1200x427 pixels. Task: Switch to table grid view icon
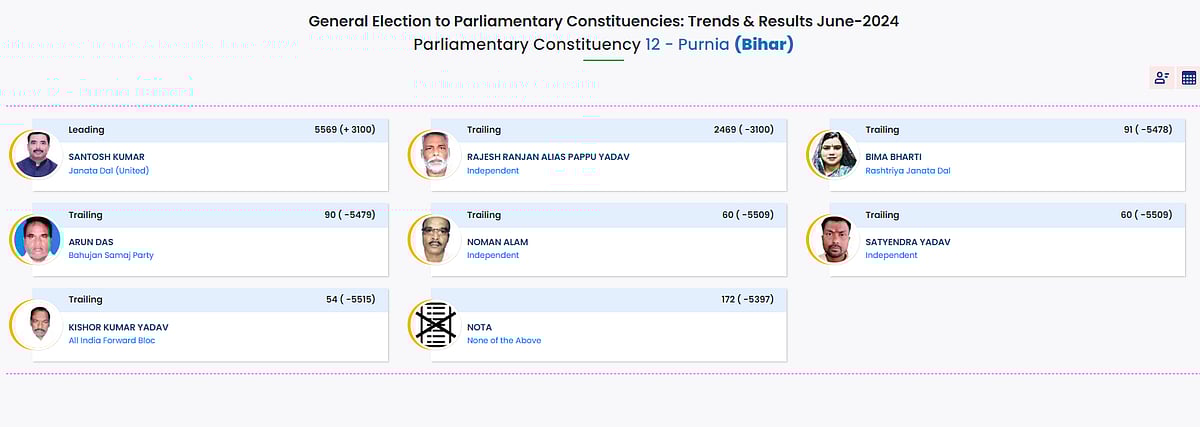[1189, 78]
